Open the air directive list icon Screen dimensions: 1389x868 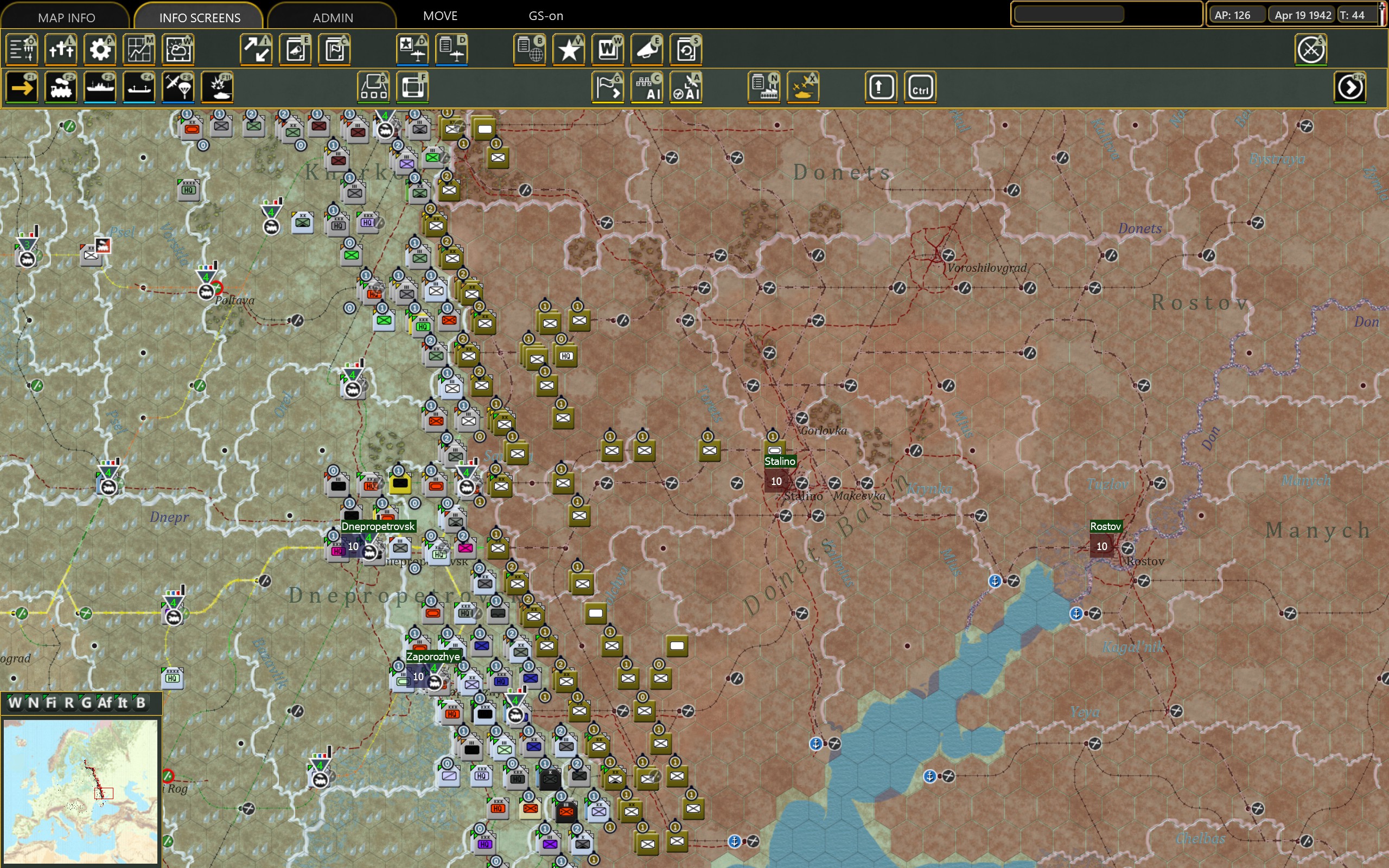click(452, 49)
